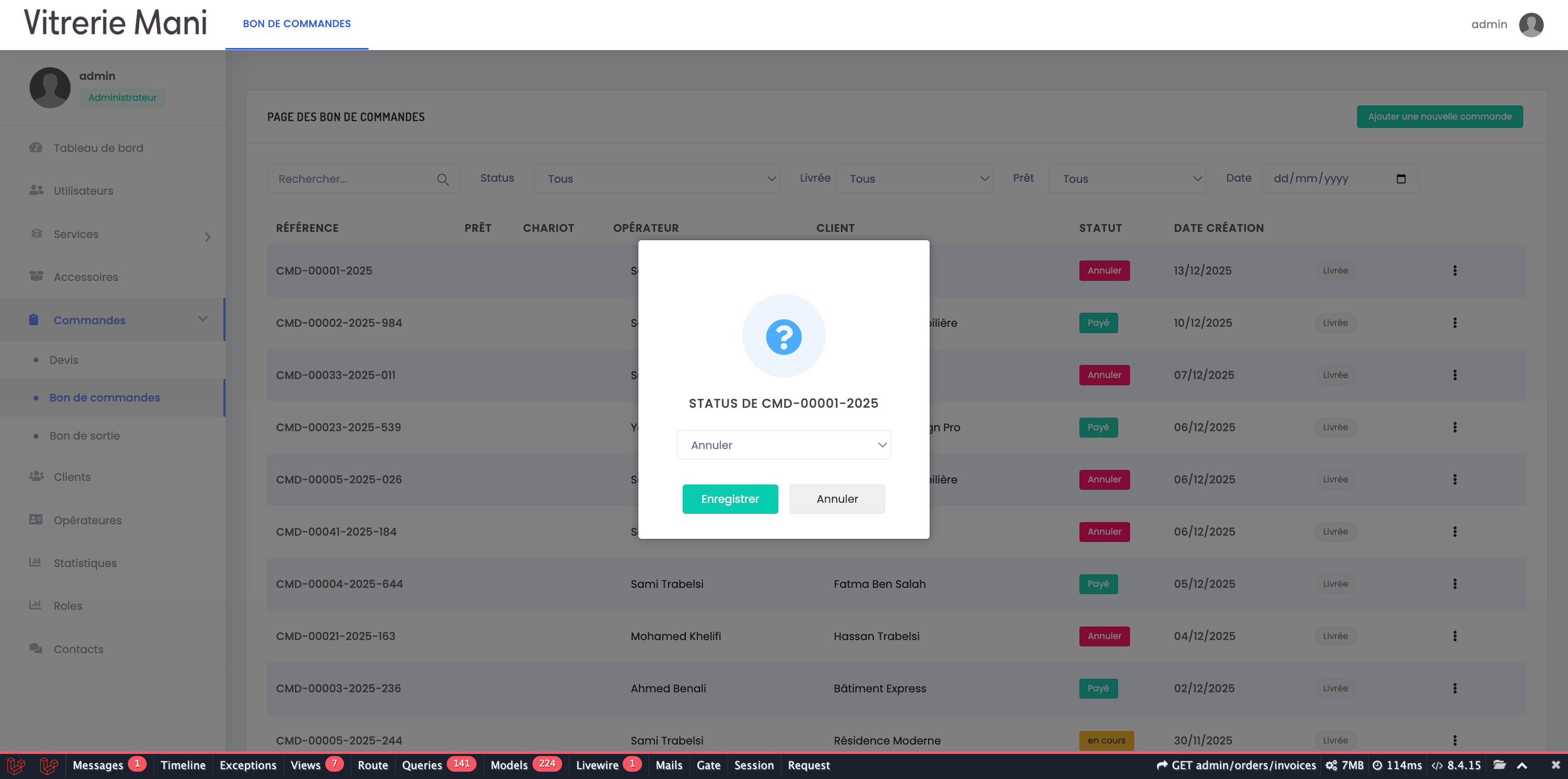Open Devis submenu item
1568x779 pixels.
[x=64, y=360]
